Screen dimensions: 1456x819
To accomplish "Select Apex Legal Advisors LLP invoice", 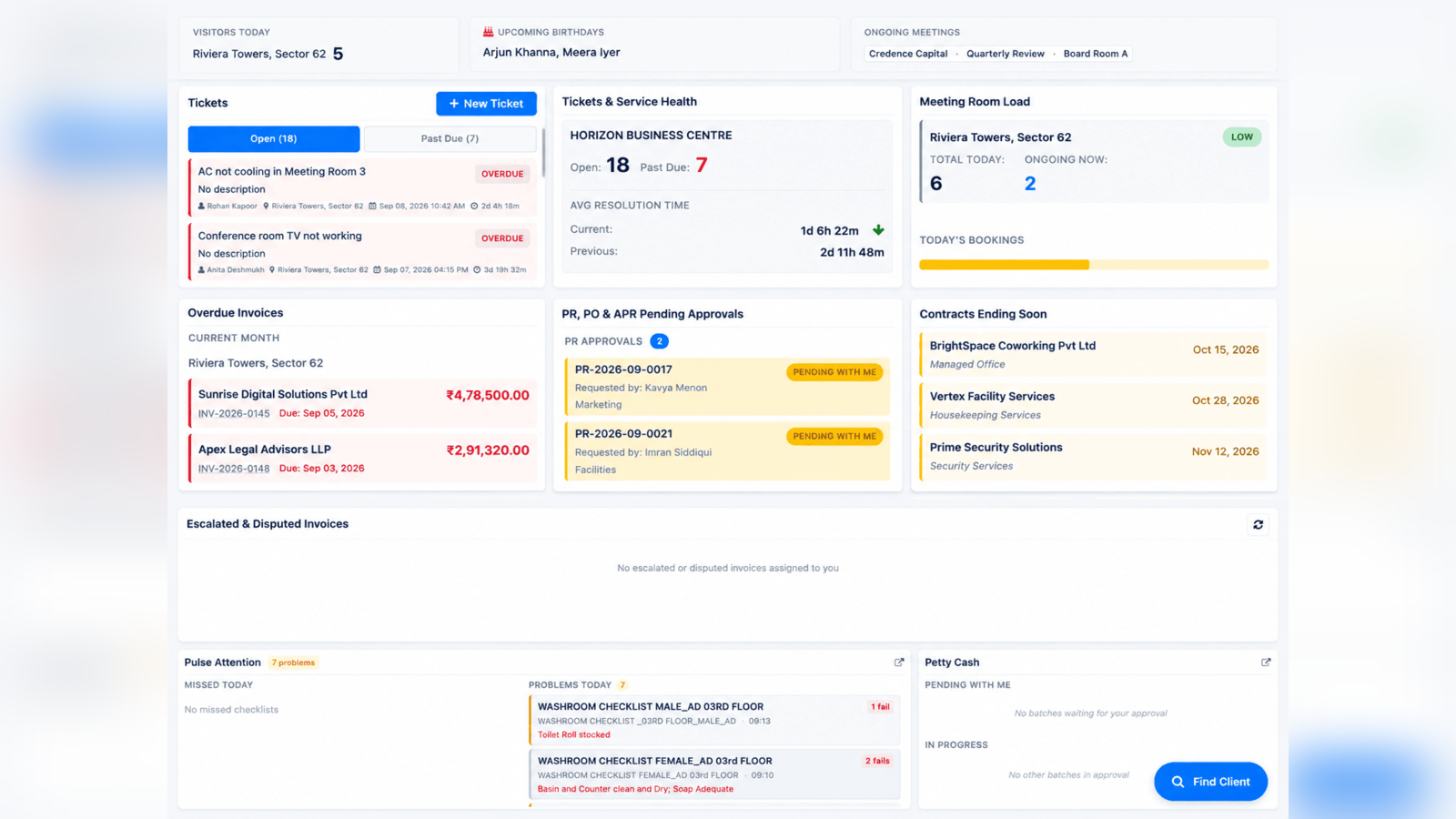I will pyautogui.click(x=362, y=459).
